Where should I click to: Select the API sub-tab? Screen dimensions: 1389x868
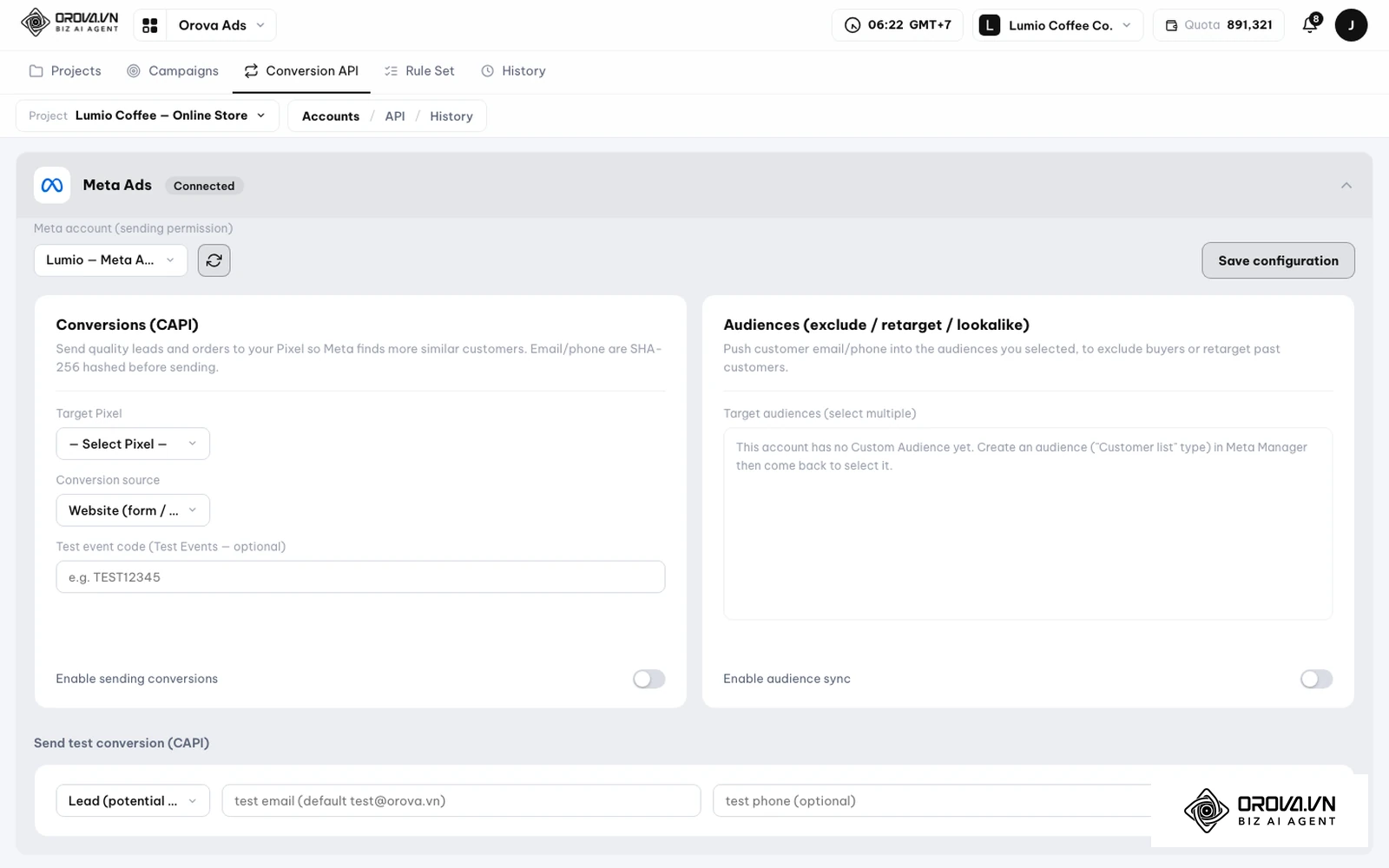[x=395, y=116]
